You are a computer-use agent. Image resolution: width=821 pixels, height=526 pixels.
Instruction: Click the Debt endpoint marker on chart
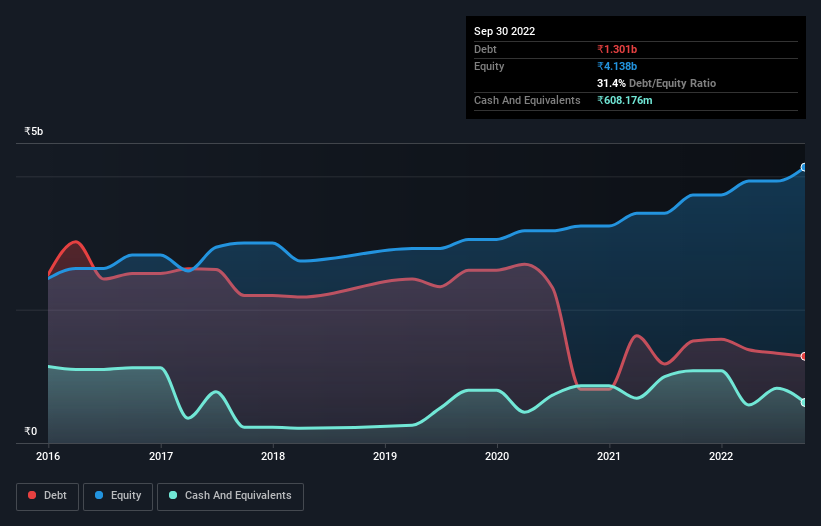[x=804, y=356]
